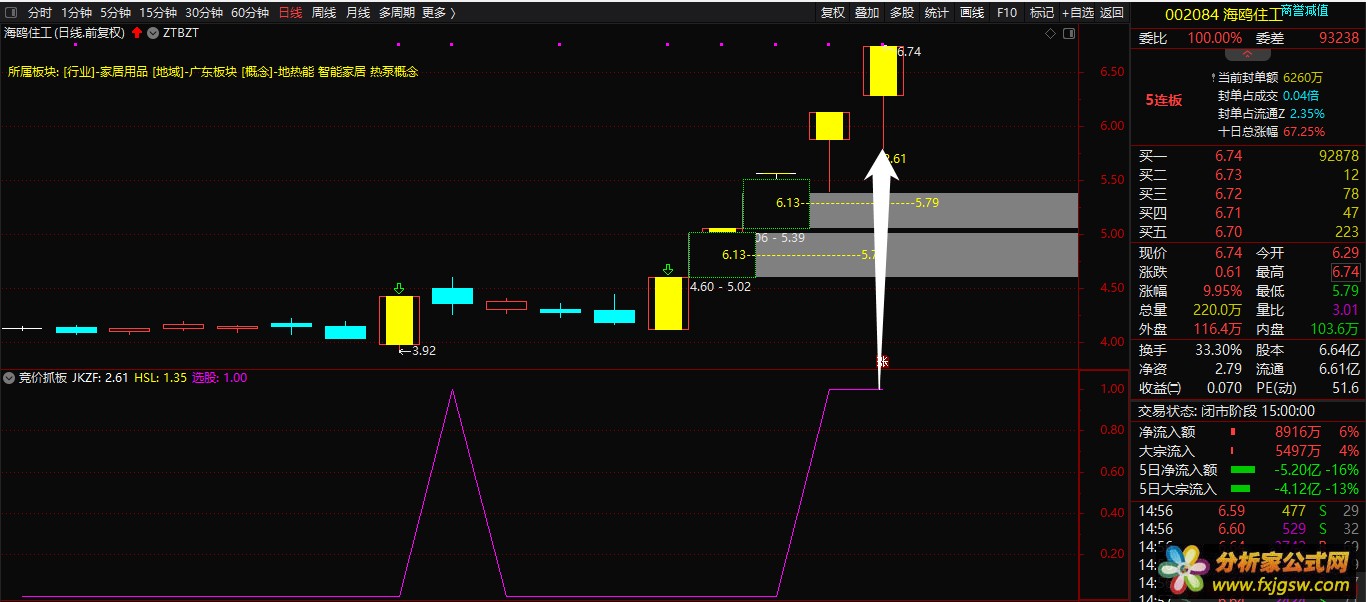
Task: Click the red up-arrow next to 海鸥住工 title
Action: 136,33
